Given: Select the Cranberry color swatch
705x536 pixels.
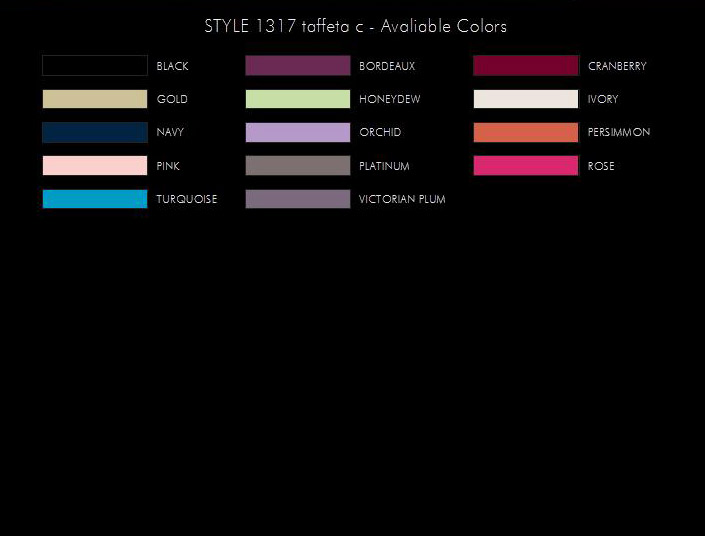Looking at the screenshot, I should pyautogui.click(x=526, y=66).
